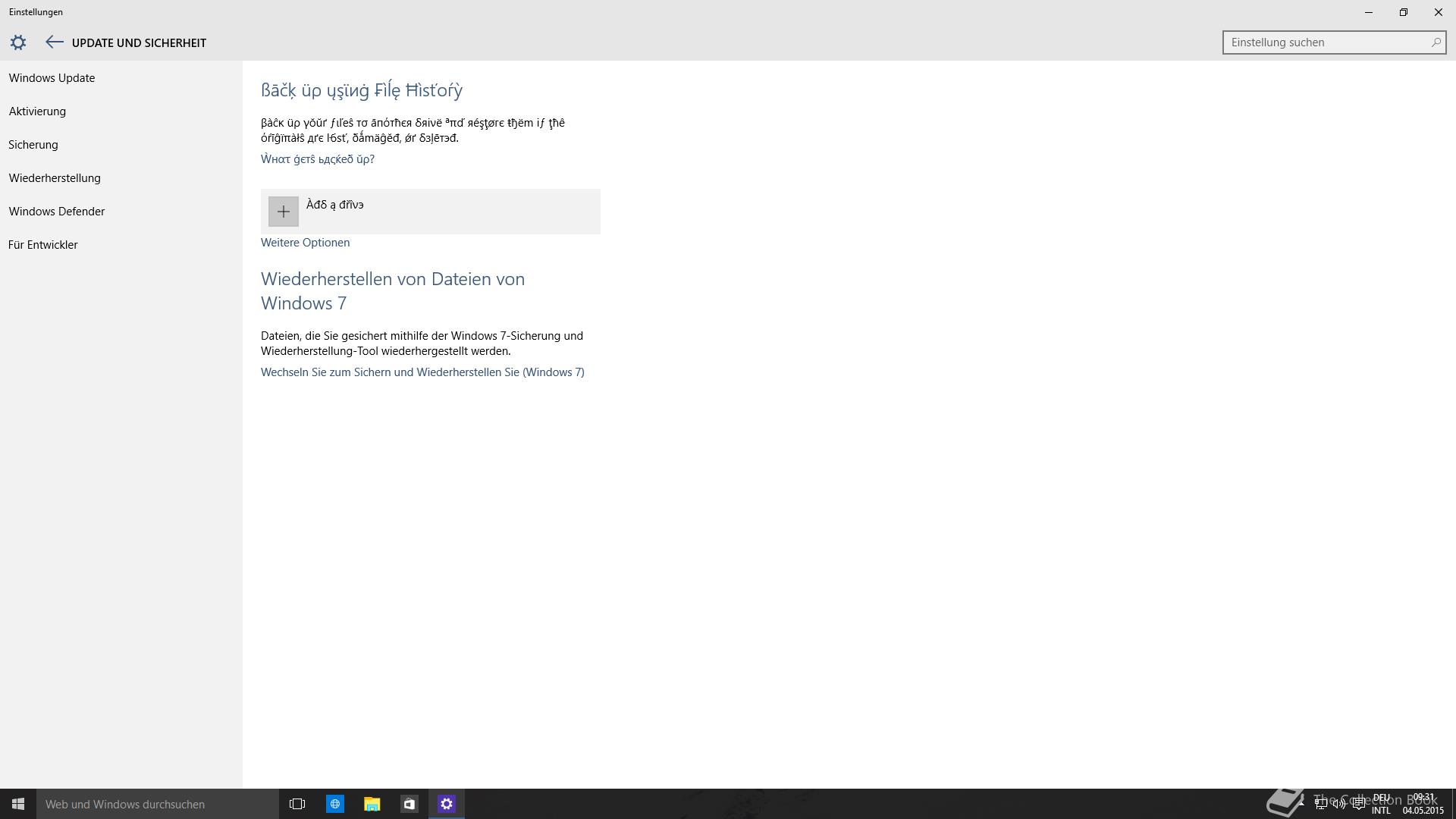The width and height of the screenshot is (1456, 819).
Task: Click the 'Add a drive' button label
Action: point(334,205)
